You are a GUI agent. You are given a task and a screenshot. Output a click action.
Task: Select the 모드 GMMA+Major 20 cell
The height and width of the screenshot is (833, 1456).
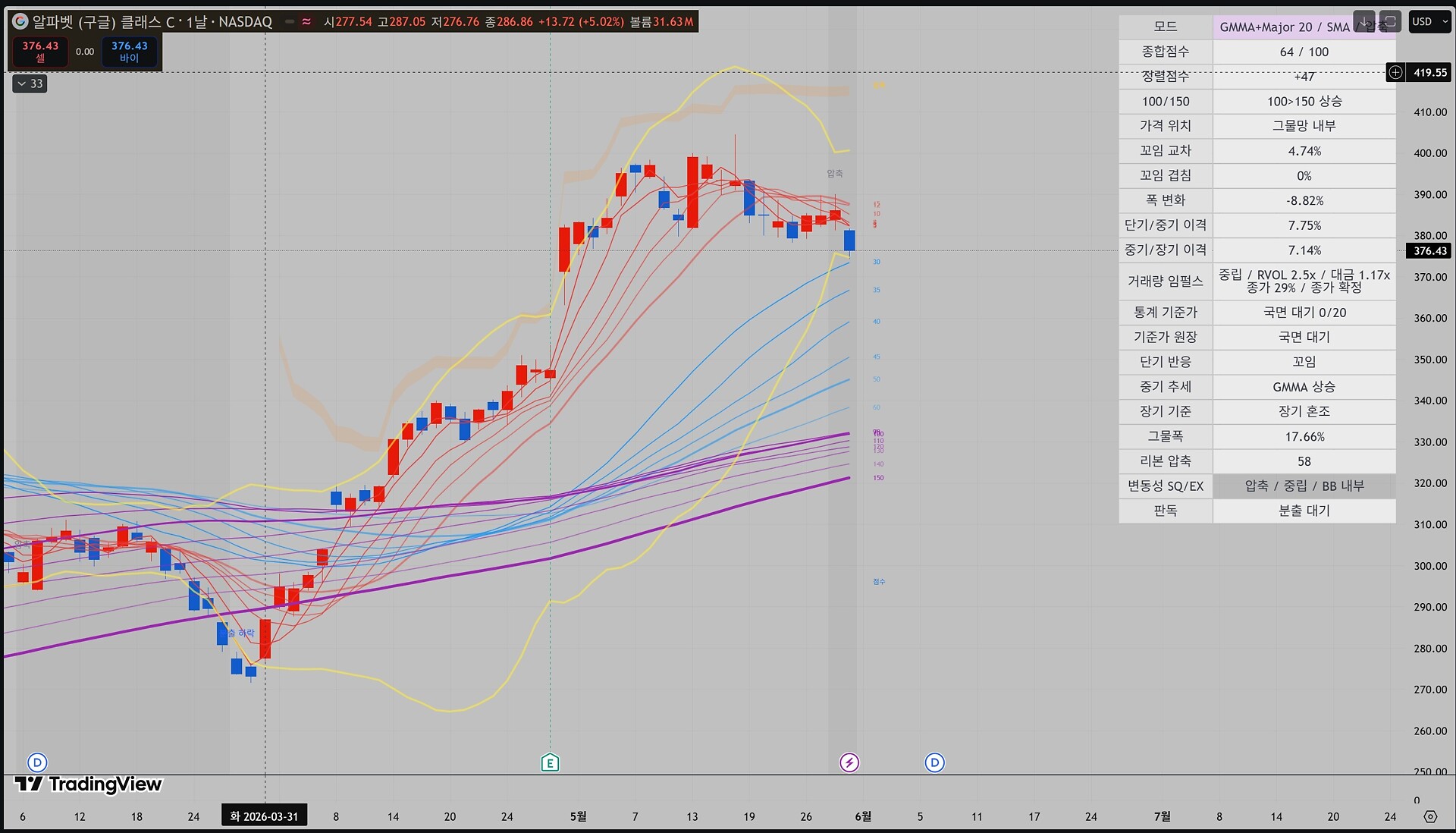(x=1304, y=27)
